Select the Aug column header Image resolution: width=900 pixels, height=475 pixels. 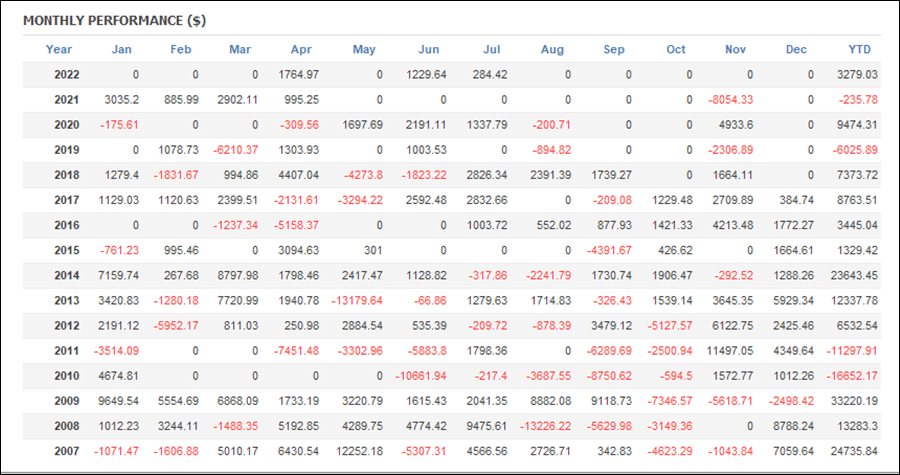tap(552, 49)
